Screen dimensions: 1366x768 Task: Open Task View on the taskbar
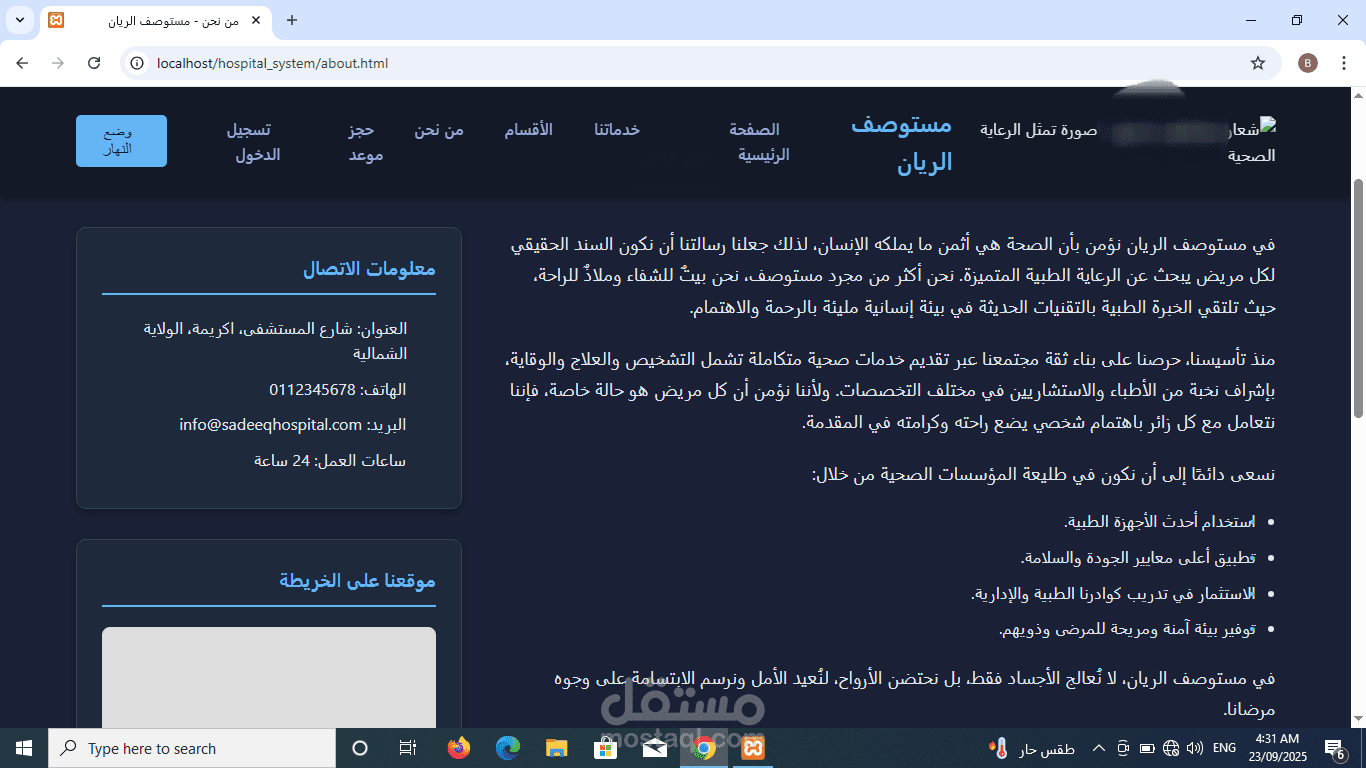click(408, 748)
